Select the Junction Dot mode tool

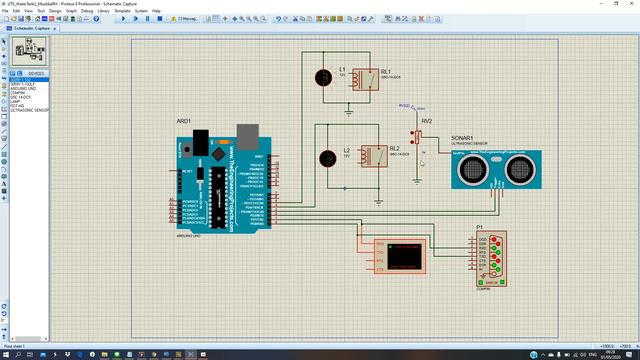(4, 56)
